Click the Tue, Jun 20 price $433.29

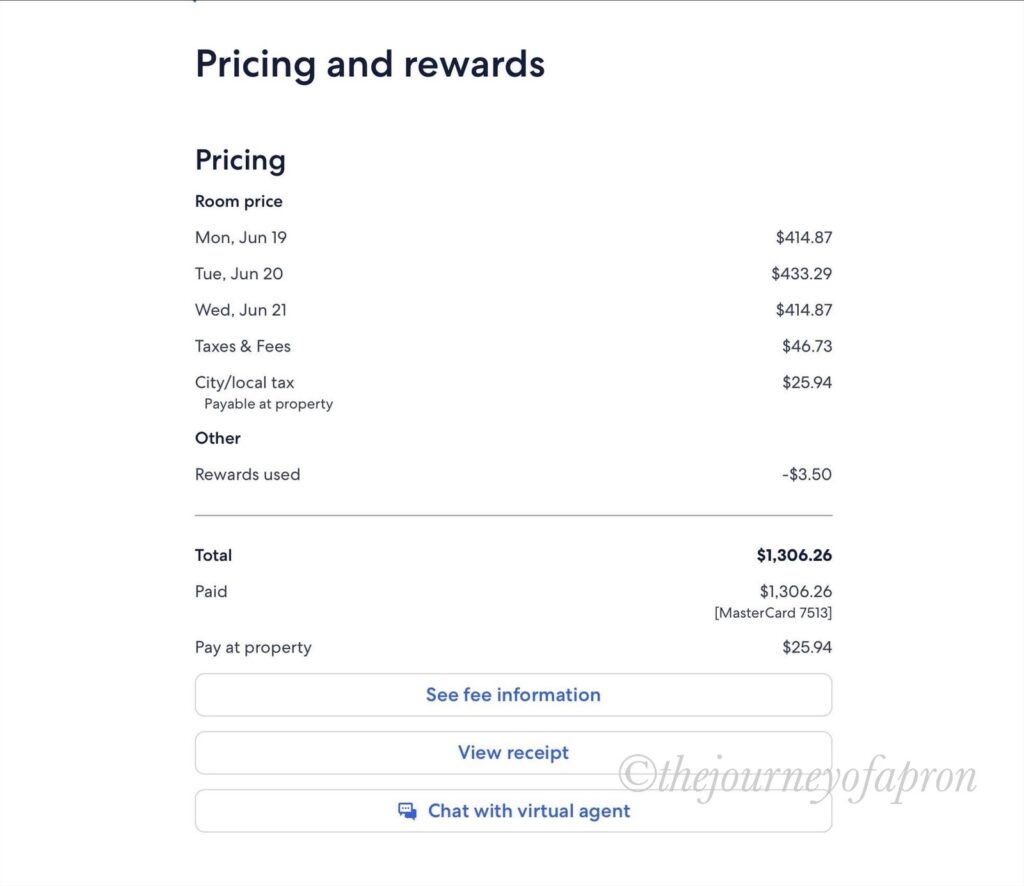point(801,274)
